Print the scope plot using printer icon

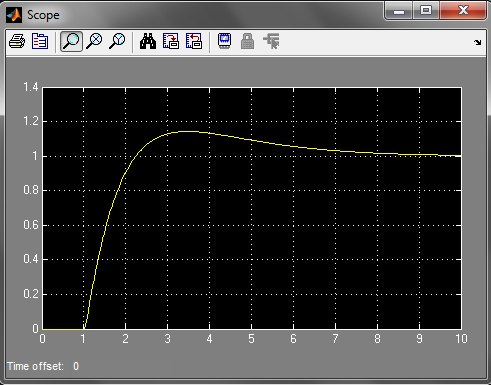17,42
